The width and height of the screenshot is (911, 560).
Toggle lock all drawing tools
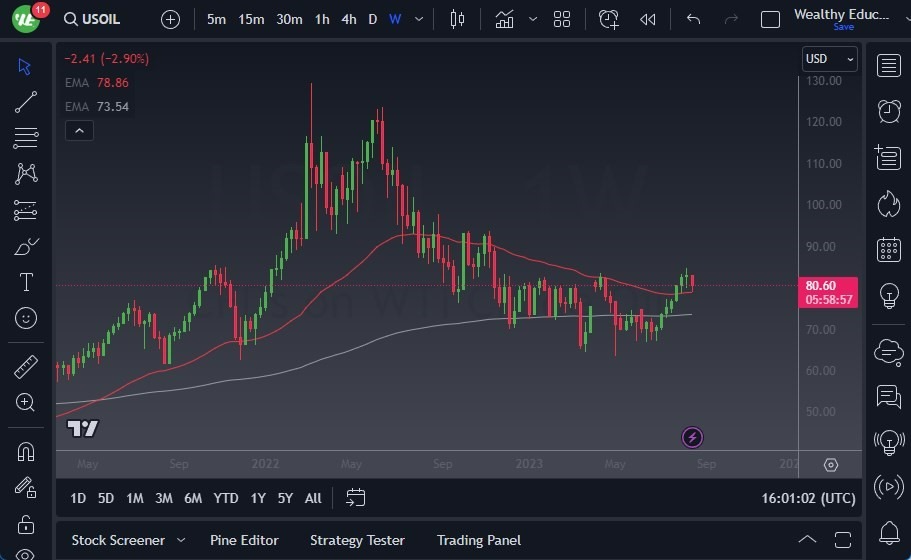point(26,524)
